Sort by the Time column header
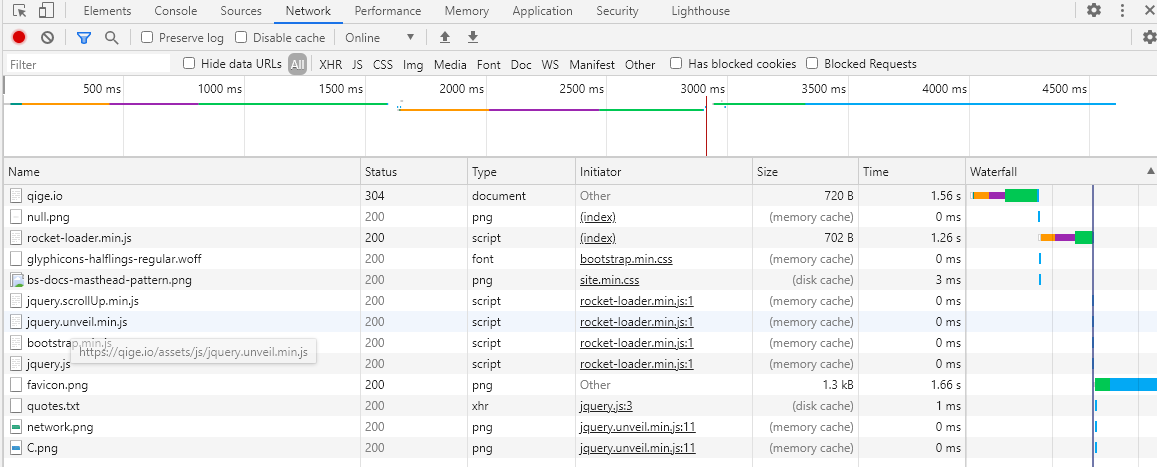 (912, 171)
